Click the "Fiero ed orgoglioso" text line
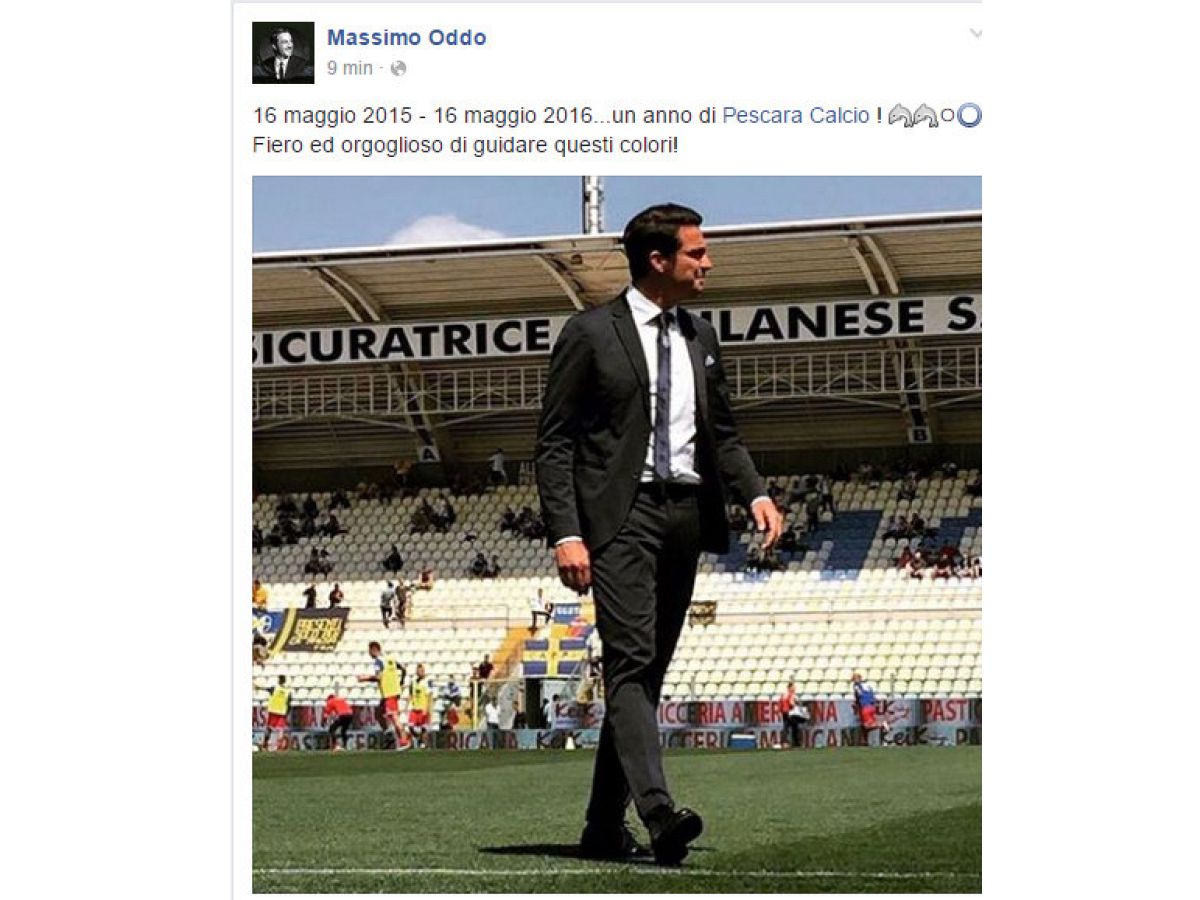The width and height of the screenshot is (1200, 900). point(465,144)
